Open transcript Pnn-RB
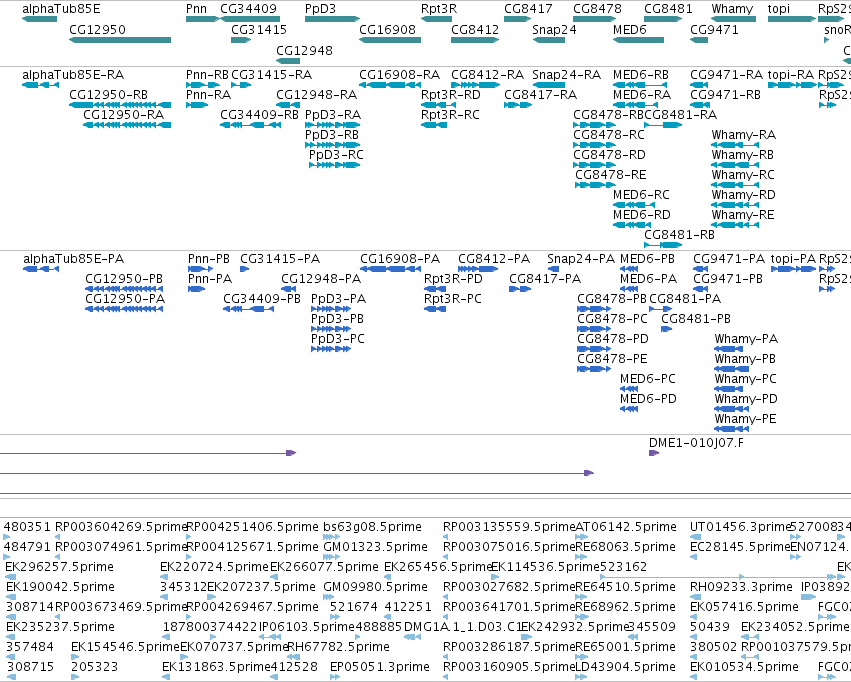The height and width of the screenshot is (682, 851). 207,75
